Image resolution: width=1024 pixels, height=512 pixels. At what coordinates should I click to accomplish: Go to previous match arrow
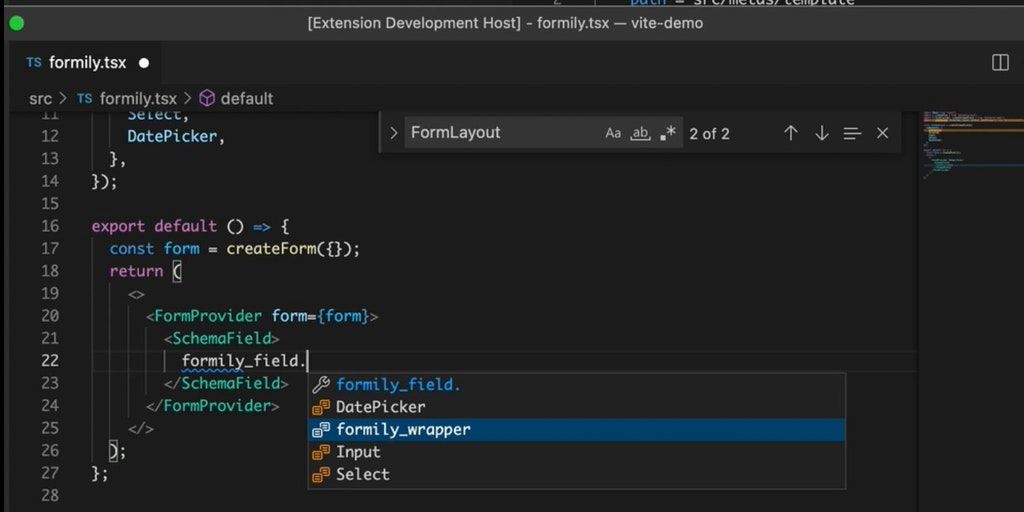790,133
